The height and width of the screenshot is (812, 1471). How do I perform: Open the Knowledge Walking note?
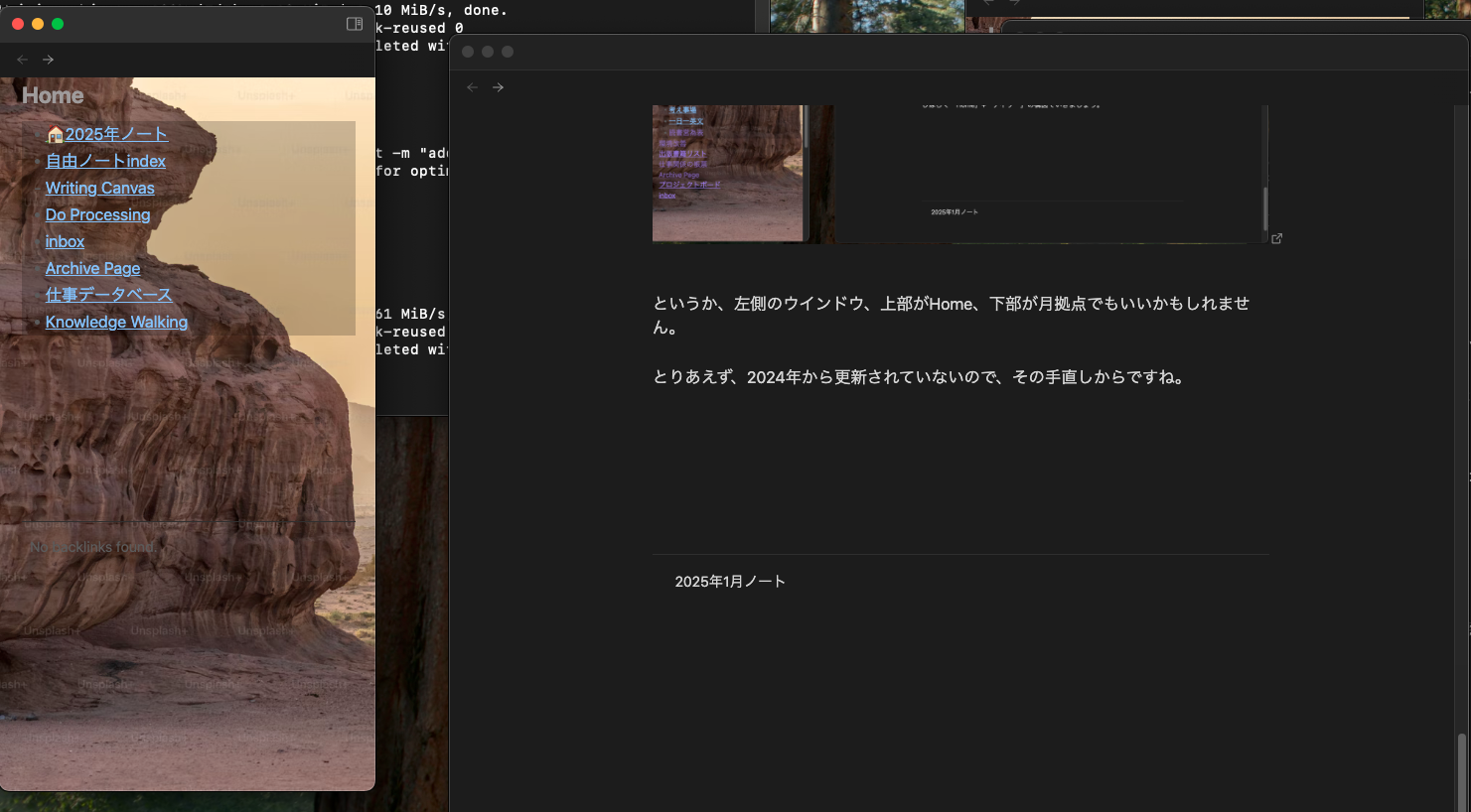click(x=116, y=322)
